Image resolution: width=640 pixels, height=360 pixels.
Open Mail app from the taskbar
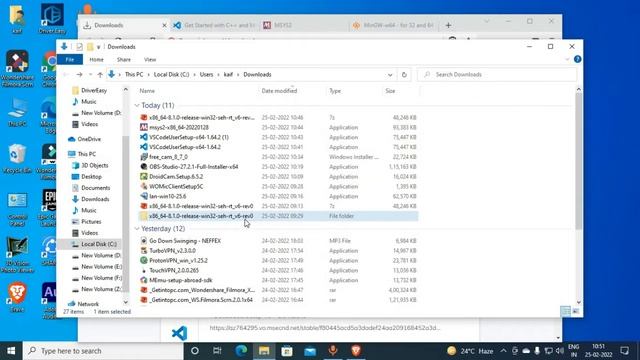(310, 351)
